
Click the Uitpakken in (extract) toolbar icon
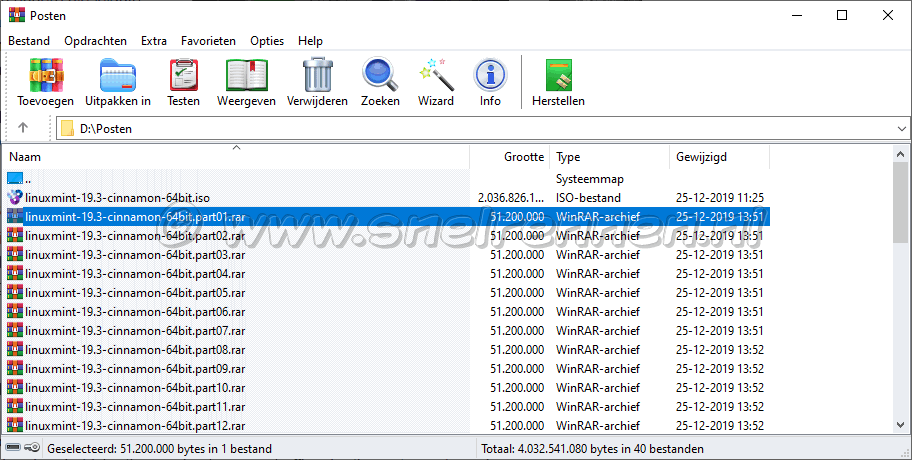coord(117,75)
